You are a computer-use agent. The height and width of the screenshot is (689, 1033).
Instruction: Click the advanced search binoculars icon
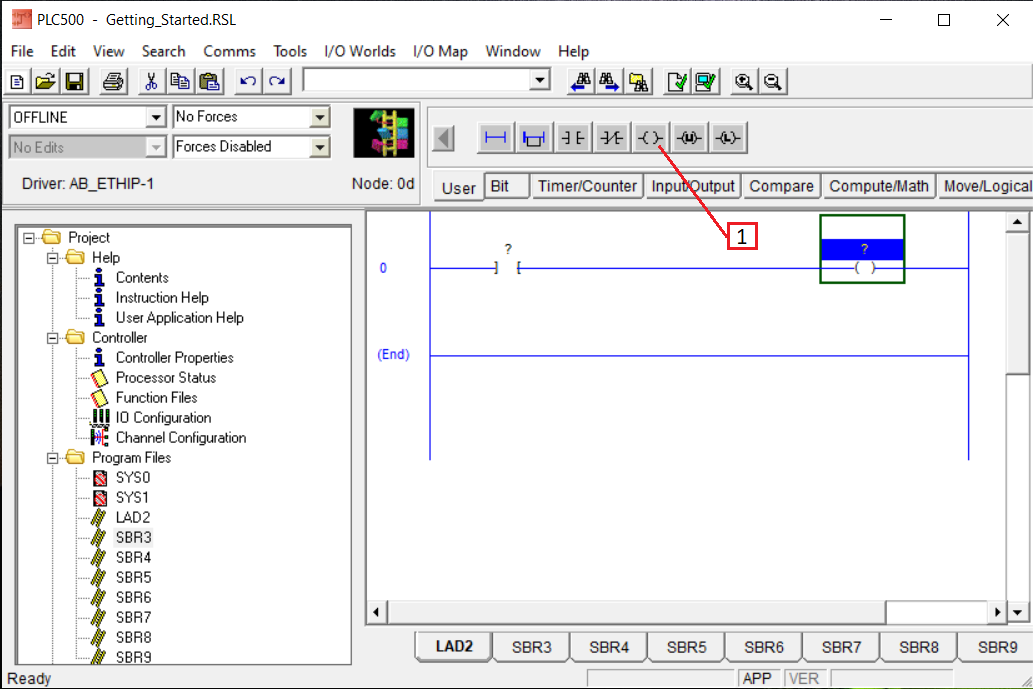[638, 82]
